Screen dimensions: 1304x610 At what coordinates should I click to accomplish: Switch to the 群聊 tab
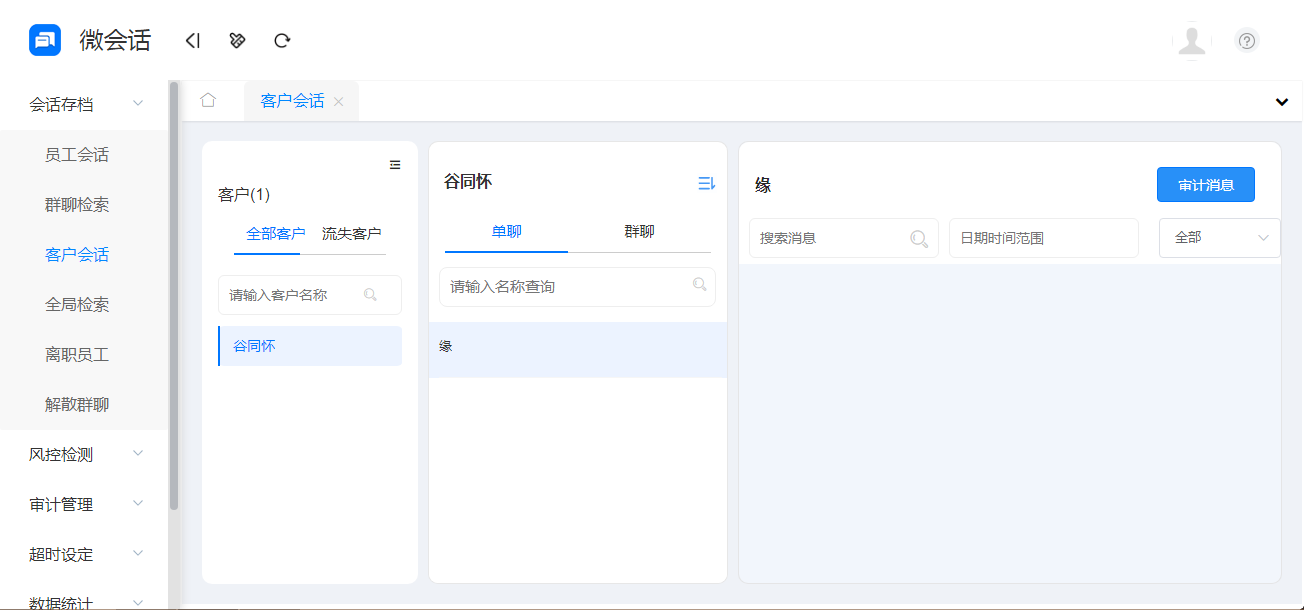coord(639,231)
